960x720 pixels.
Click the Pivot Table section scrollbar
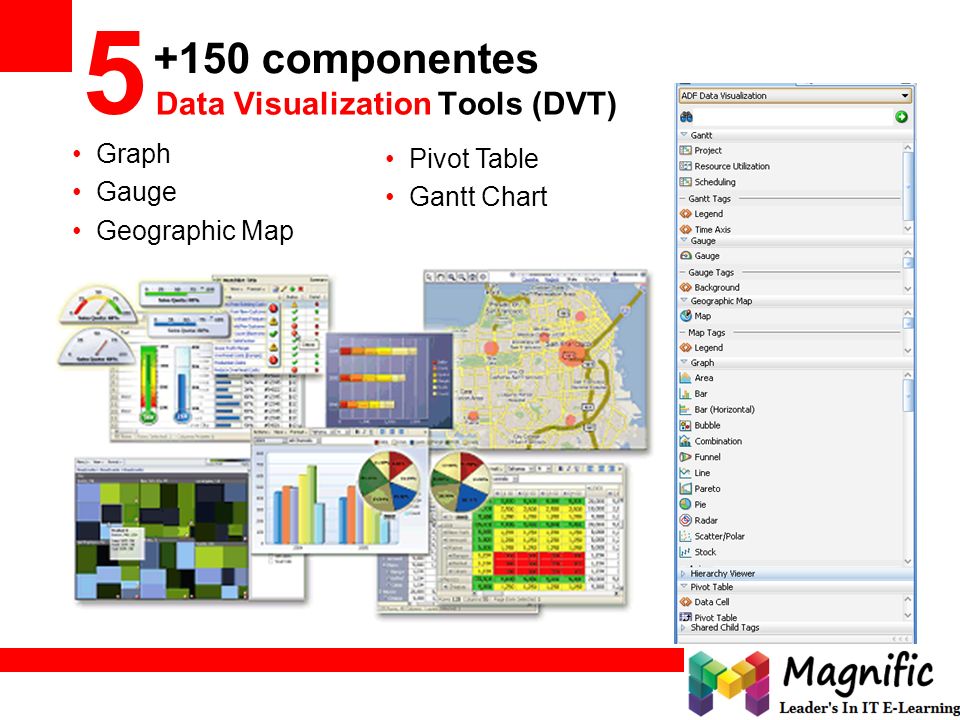coord(908,608)
